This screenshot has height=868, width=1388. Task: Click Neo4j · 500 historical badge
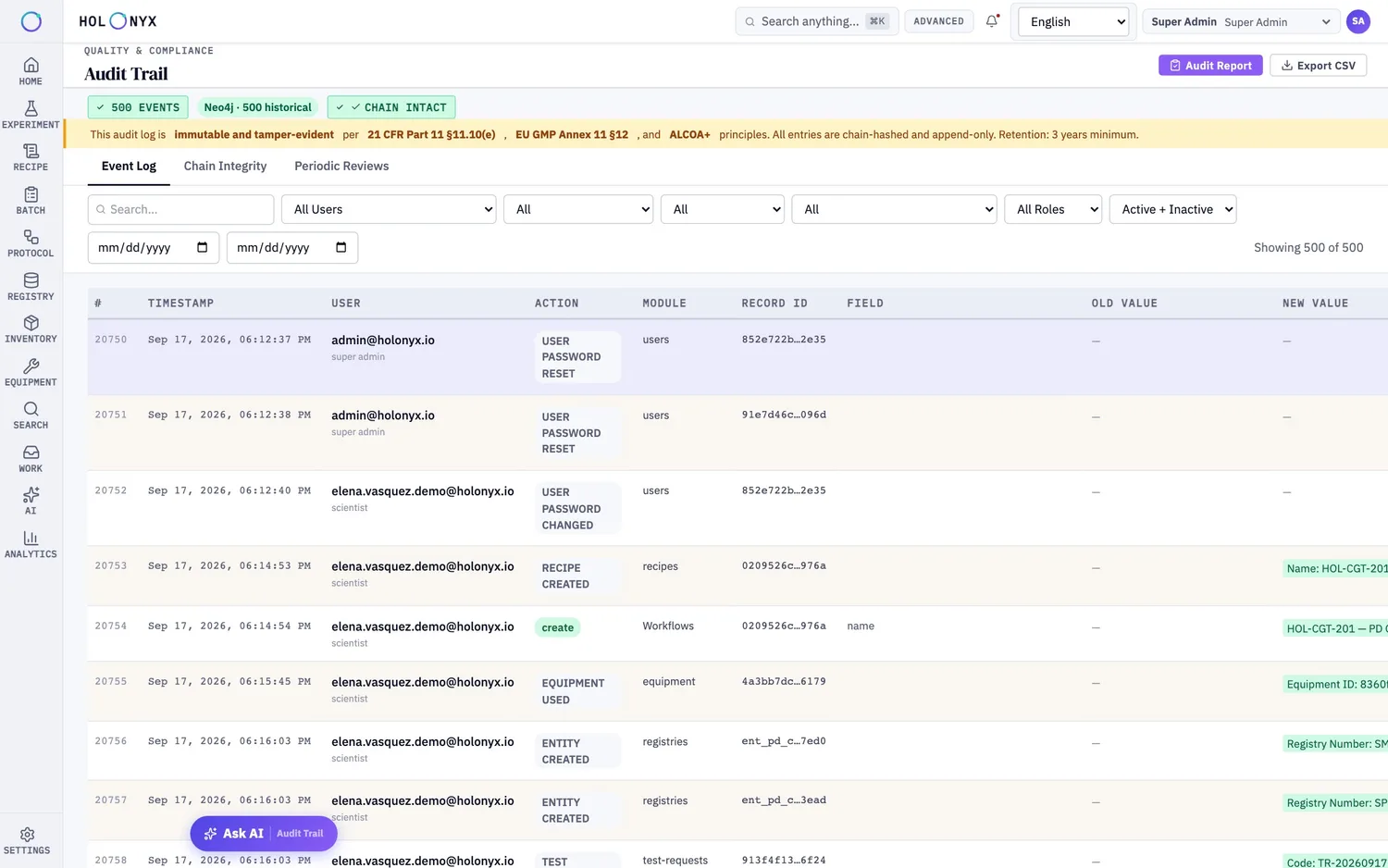[257, 107]
